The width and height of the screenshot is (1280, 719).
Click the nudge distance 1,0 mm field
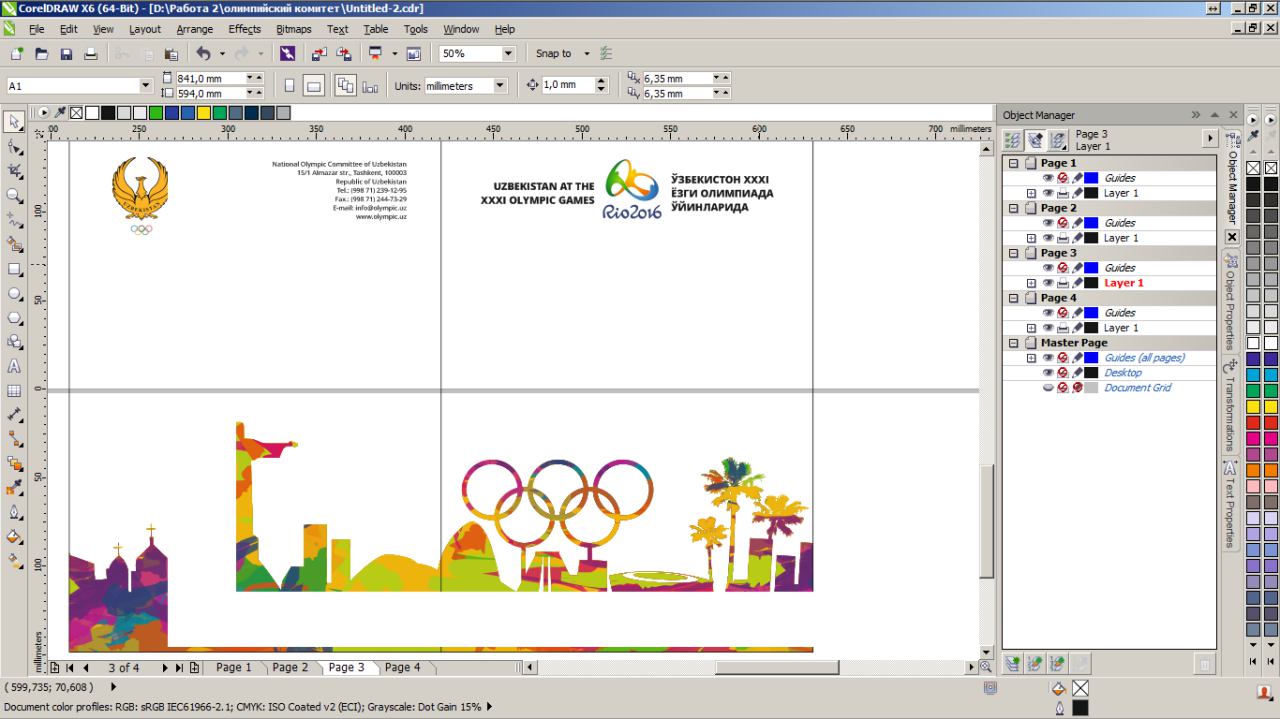click(x=569, y=86)
